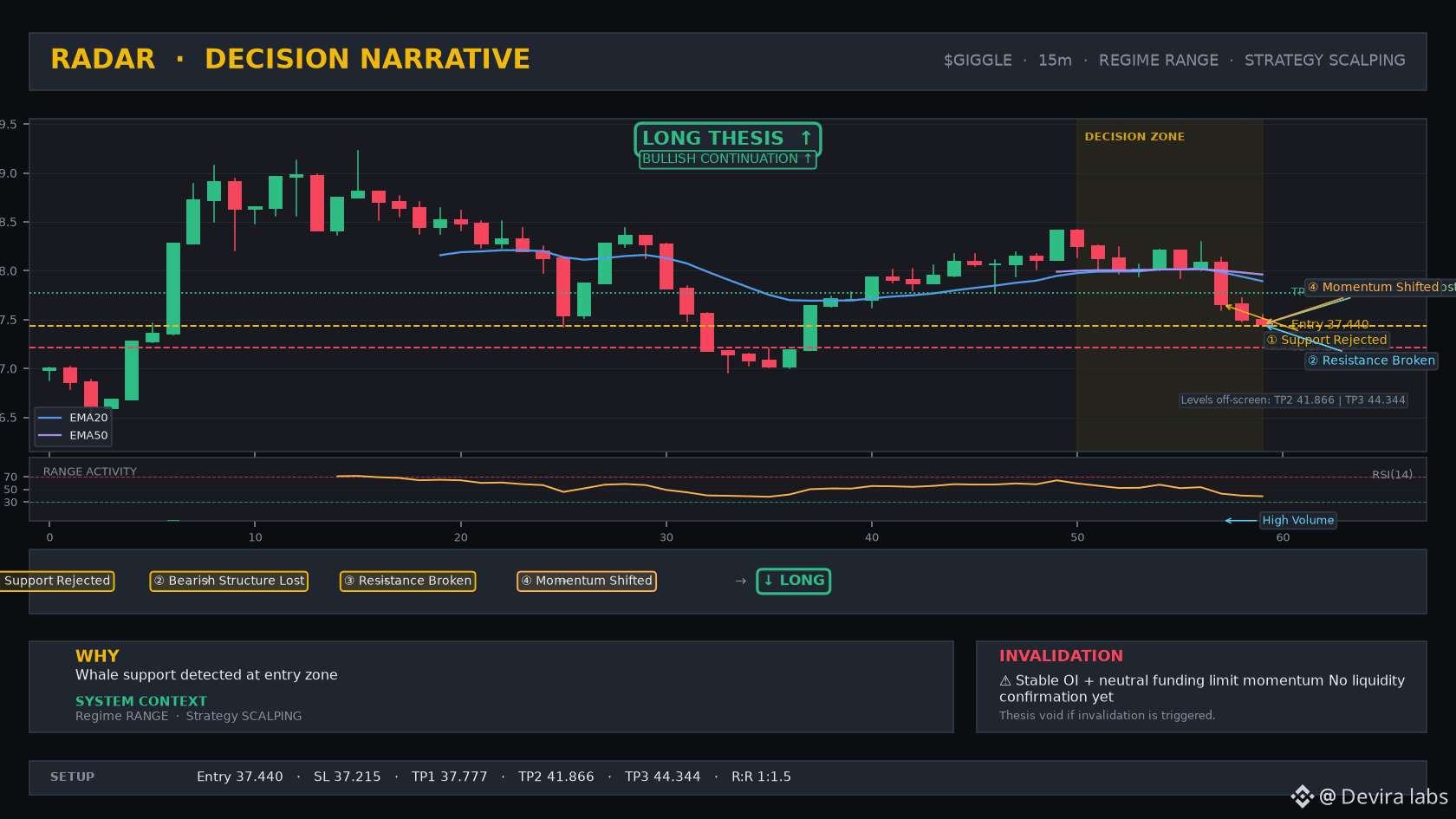Image resolution: width=1456 pixels, height=819 pixels.
Task: Click the INVALIDATION heading
Action: coord(1061,656)
